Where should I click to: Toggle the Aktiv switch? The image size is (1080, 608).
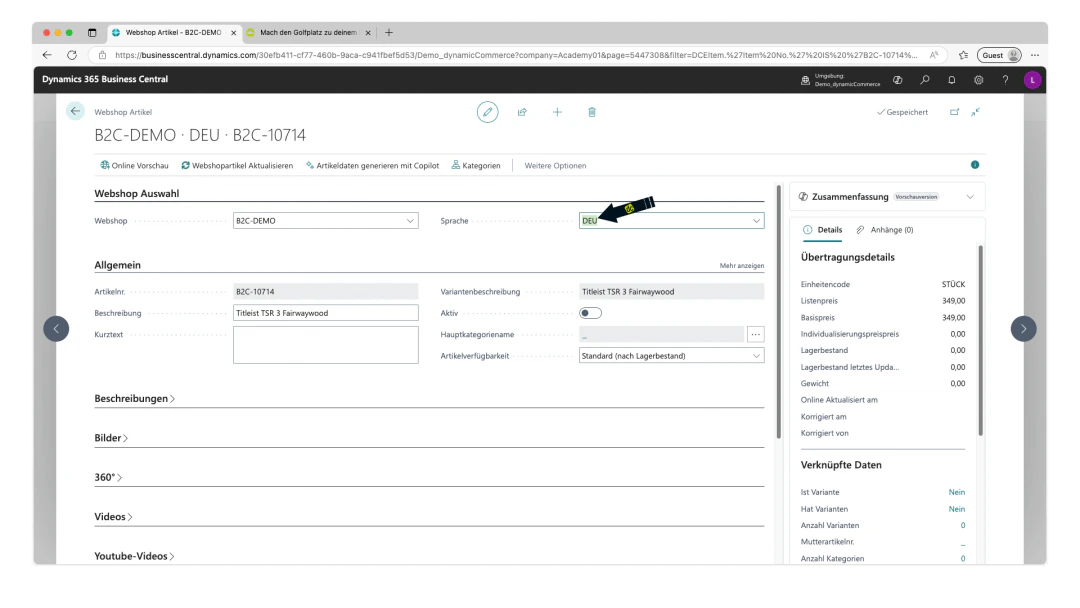coord(590,313)
